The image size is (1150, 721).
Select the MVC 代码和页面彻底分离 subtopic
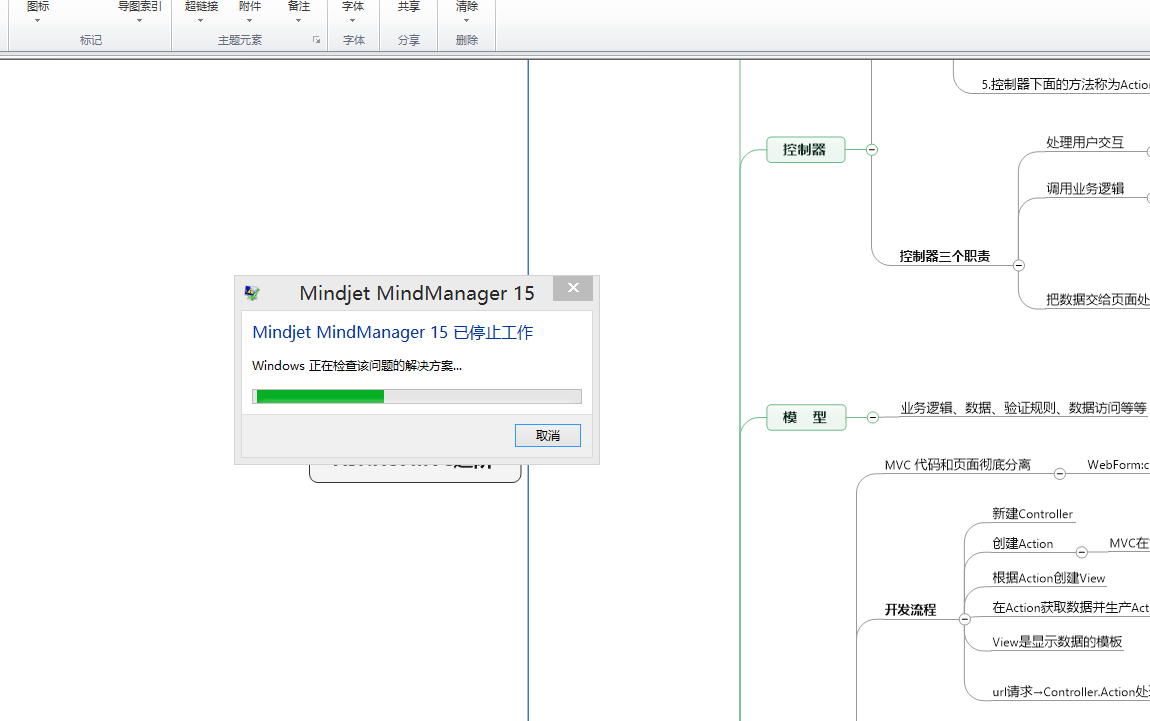pyautogui.click(x=958, y=465)
